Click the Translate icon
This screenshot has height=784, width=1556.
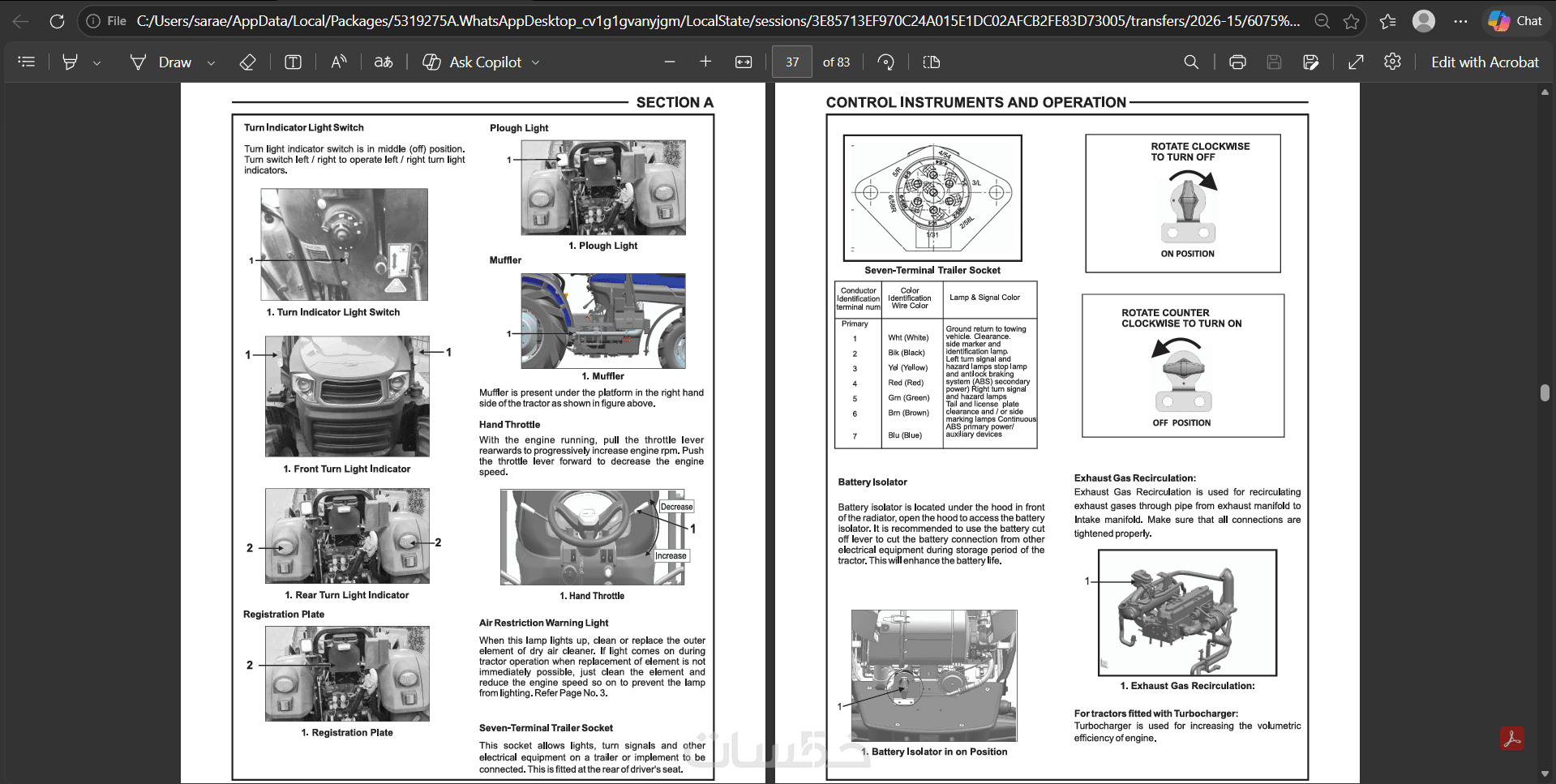pos(384,62)
